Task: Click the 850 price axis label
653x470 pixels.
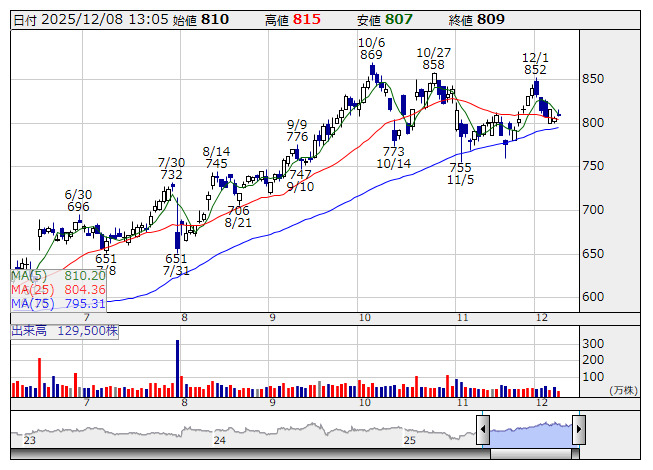Action: (x=593, y=79)
